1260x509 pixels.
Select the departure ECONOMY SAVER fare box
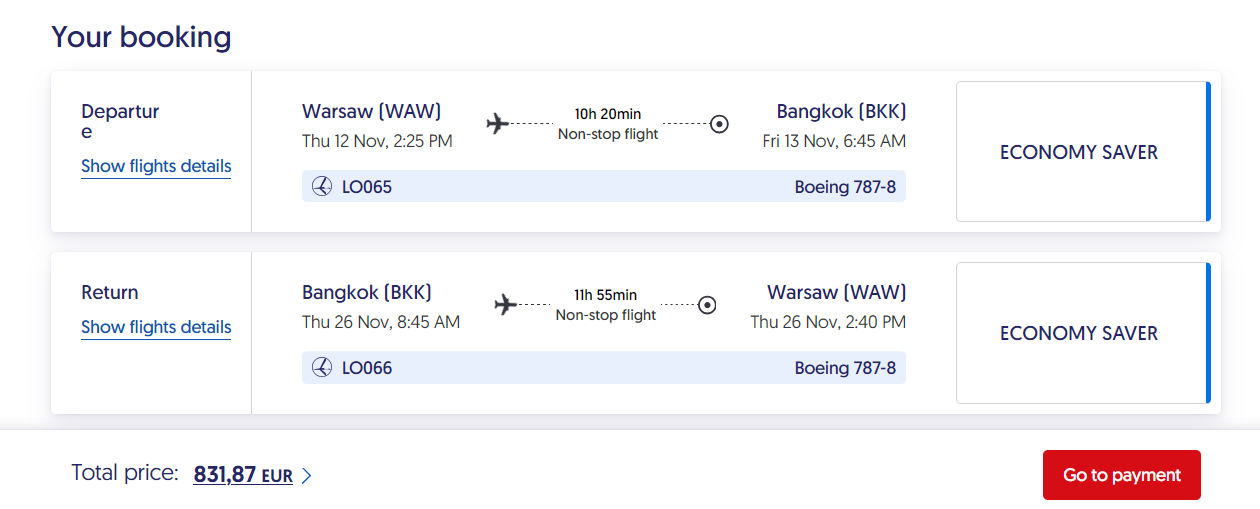pyautogui.click(x=1080, y=152)
